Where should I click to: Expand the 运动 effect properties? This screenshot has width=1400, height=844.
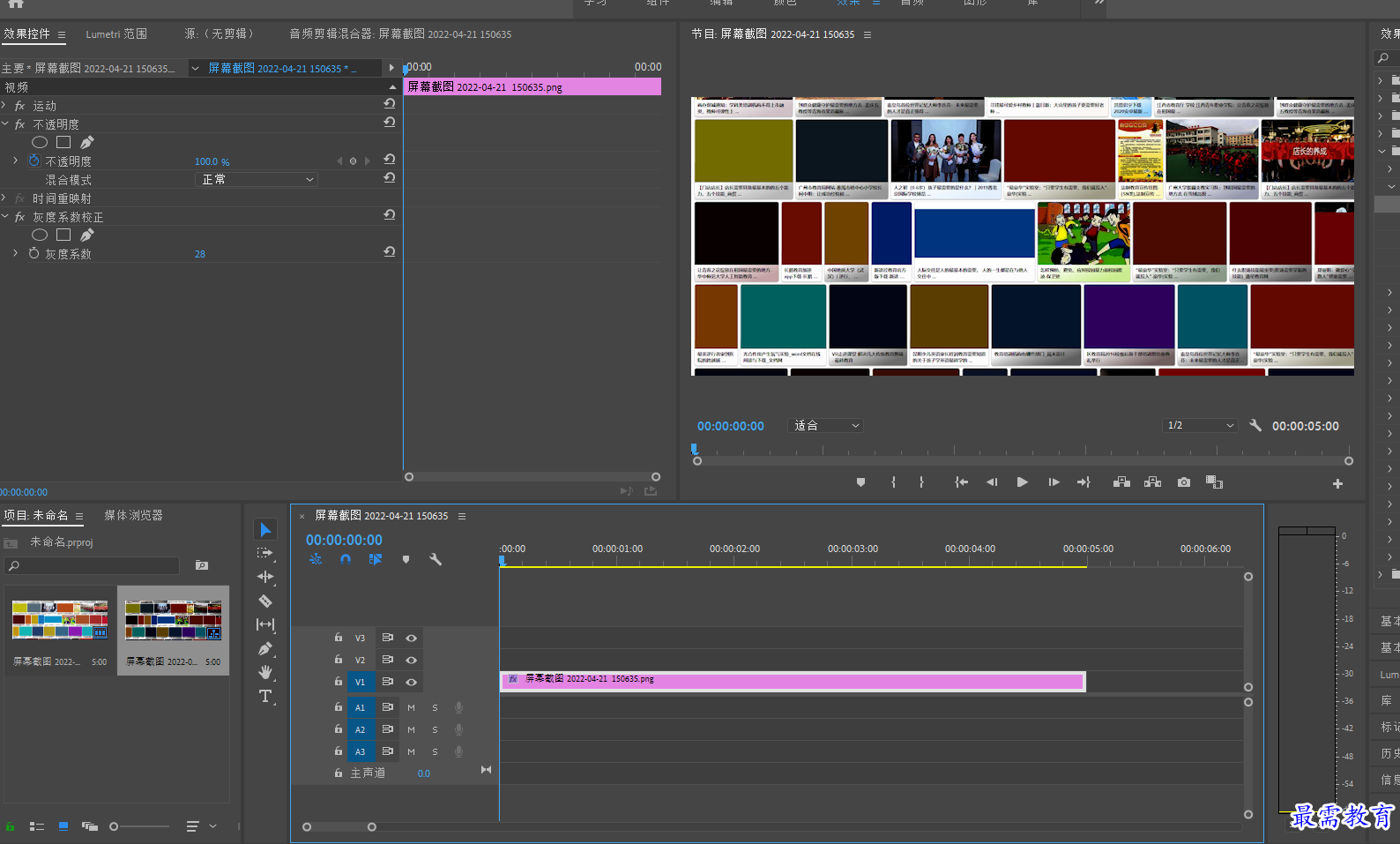(x=4, y=105)
